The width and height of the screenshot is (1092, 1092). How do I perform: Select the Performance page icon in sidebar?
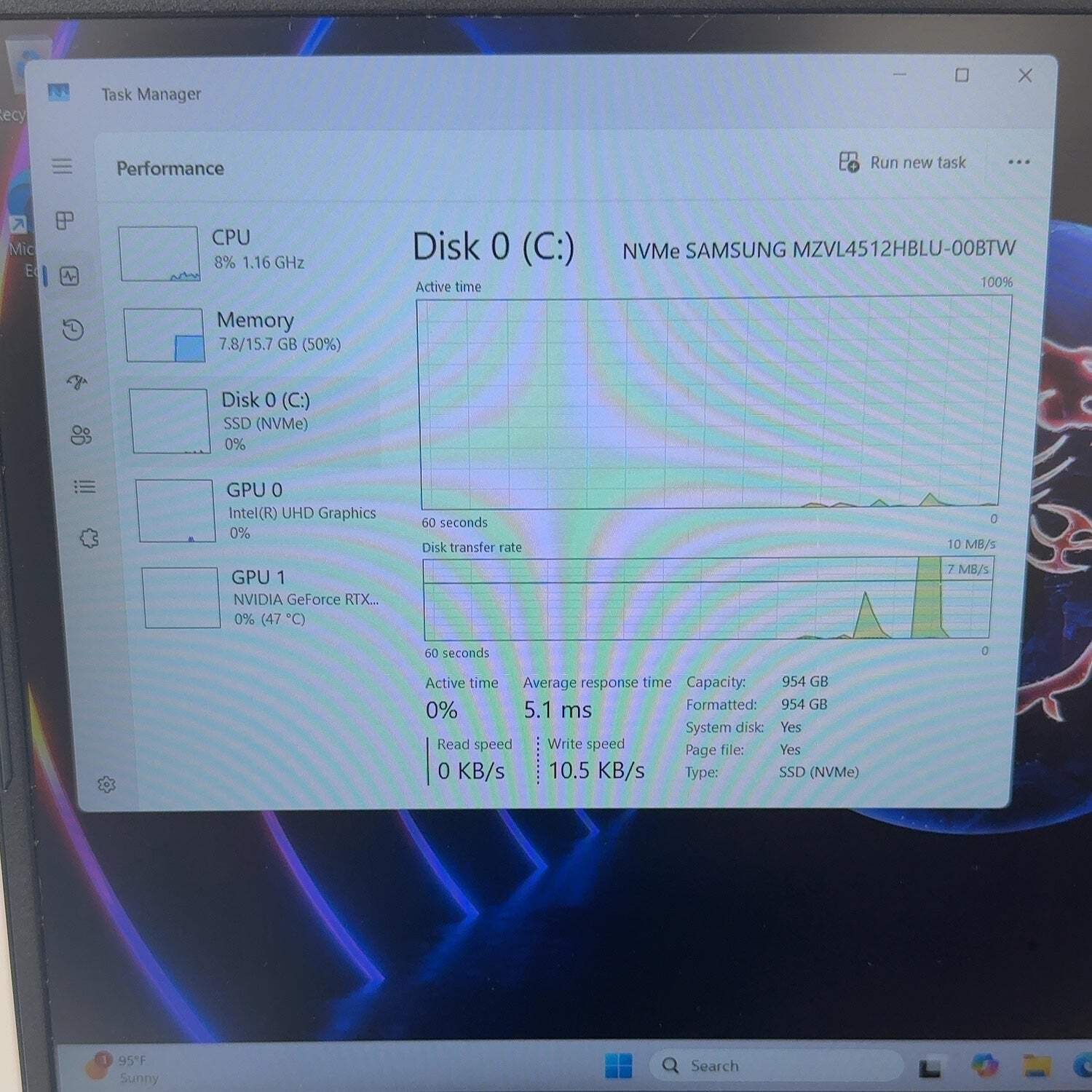70,276
